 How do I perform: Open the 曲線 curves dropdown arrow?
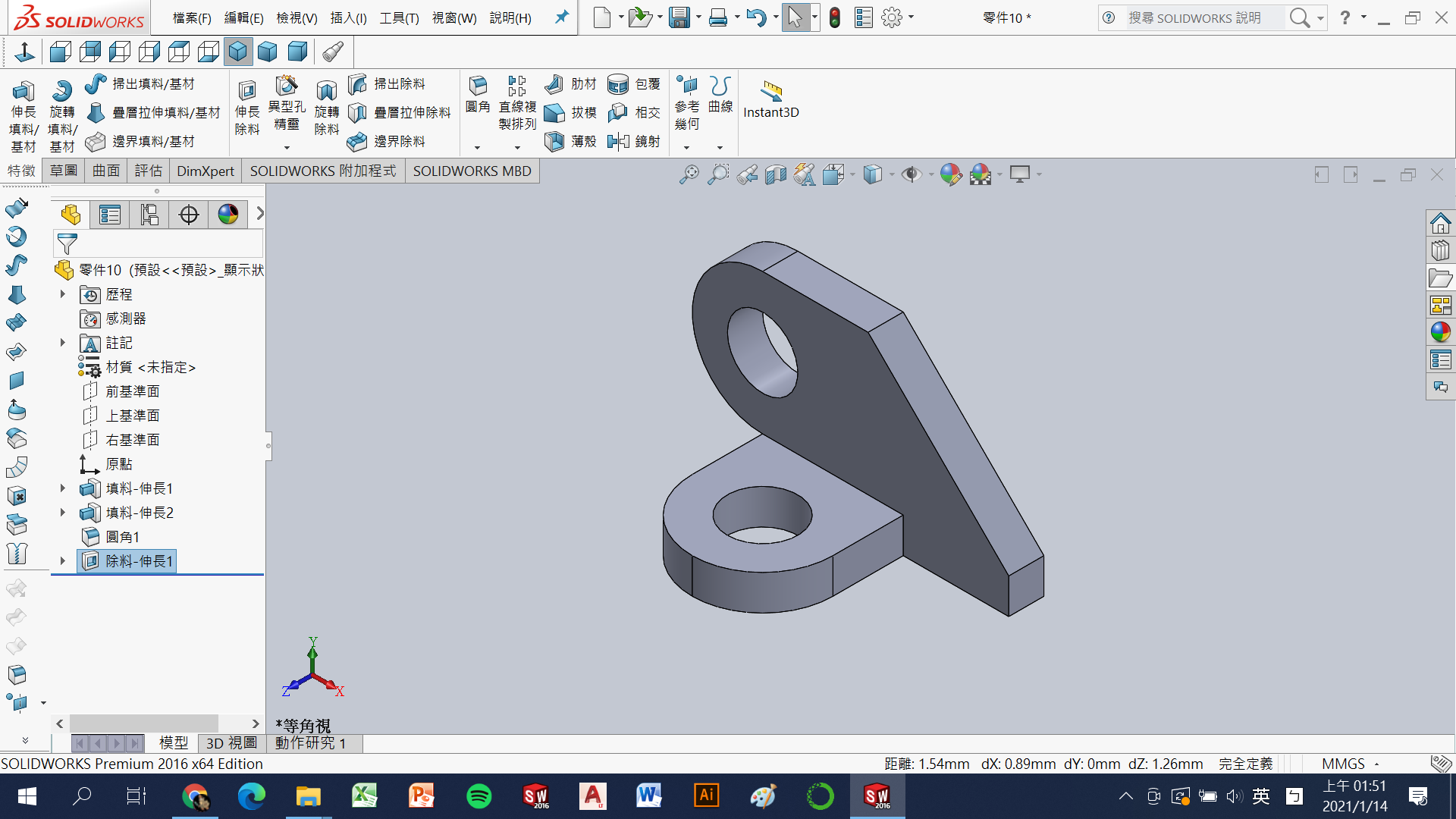(720, 147)
